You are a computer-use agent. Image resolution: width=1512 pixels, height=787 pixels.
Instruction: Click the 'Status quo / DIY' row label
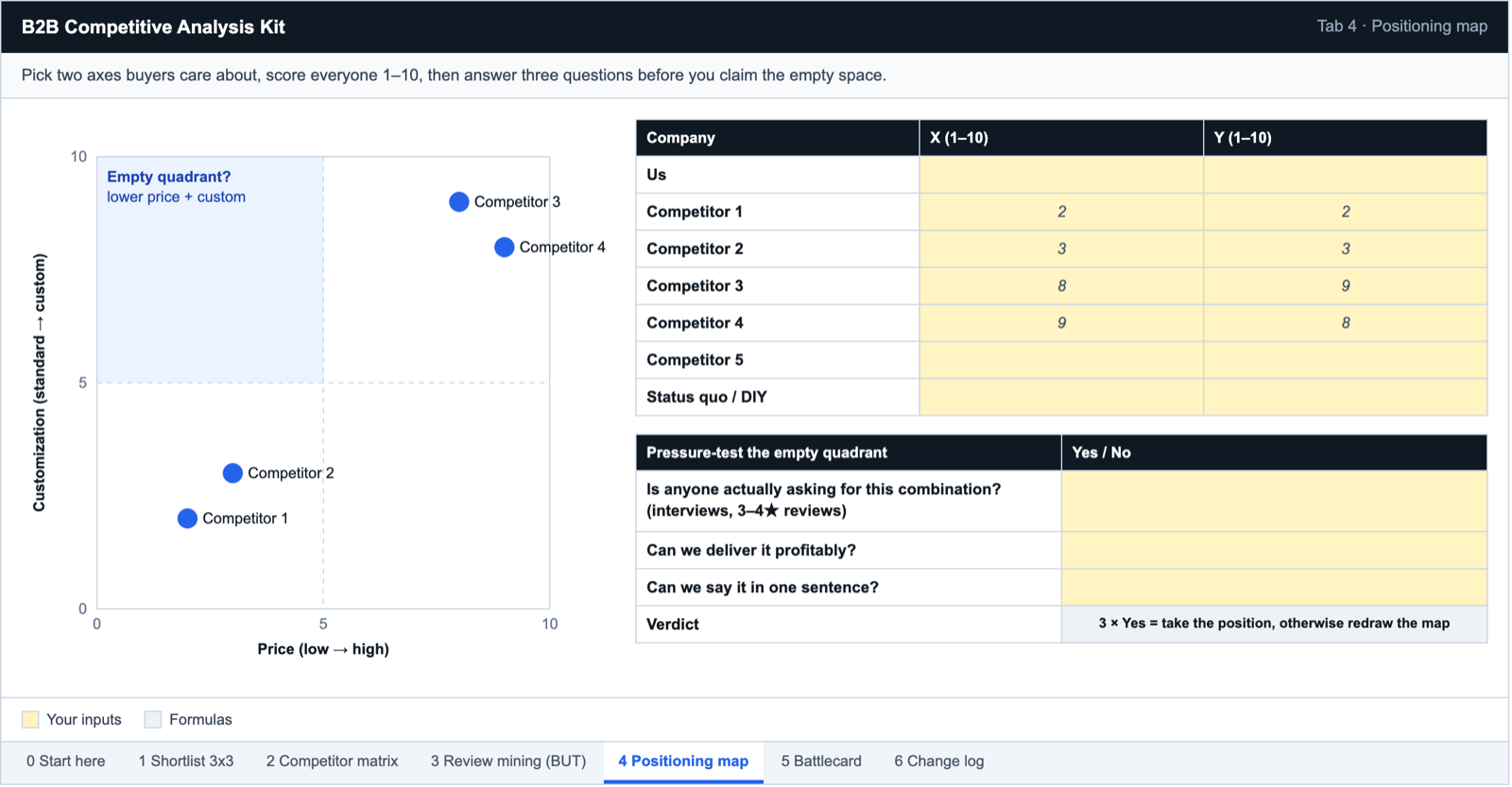pos(707,397)
